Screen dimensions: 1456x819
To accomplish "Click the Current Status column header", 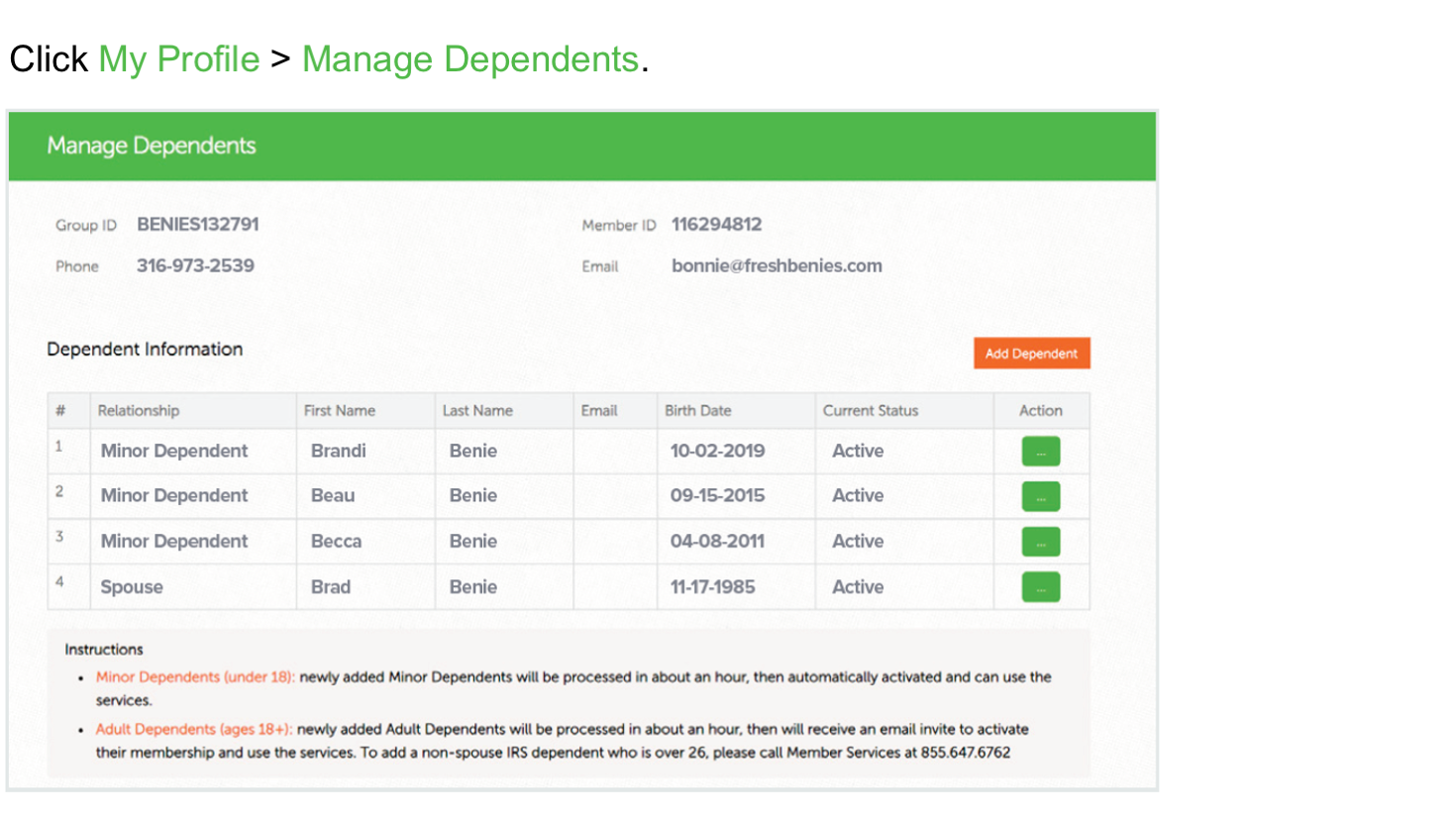I will 870,411.
